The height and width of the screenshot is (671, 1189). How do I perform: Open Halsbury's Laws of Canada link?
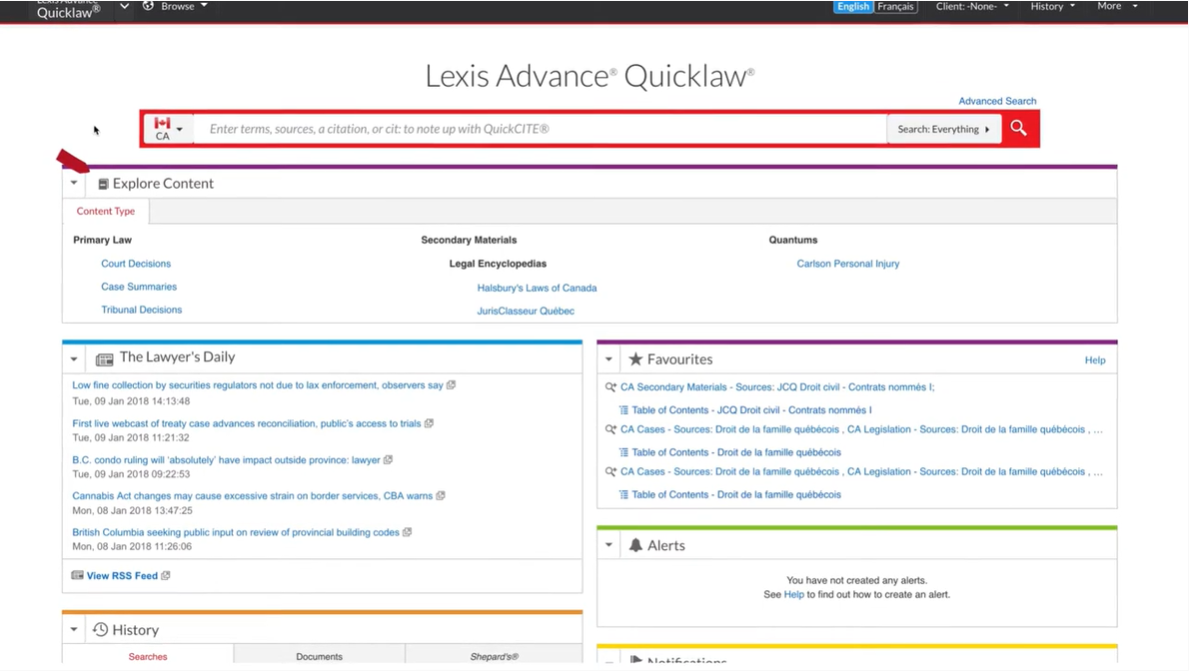click(x=536, y=288)
